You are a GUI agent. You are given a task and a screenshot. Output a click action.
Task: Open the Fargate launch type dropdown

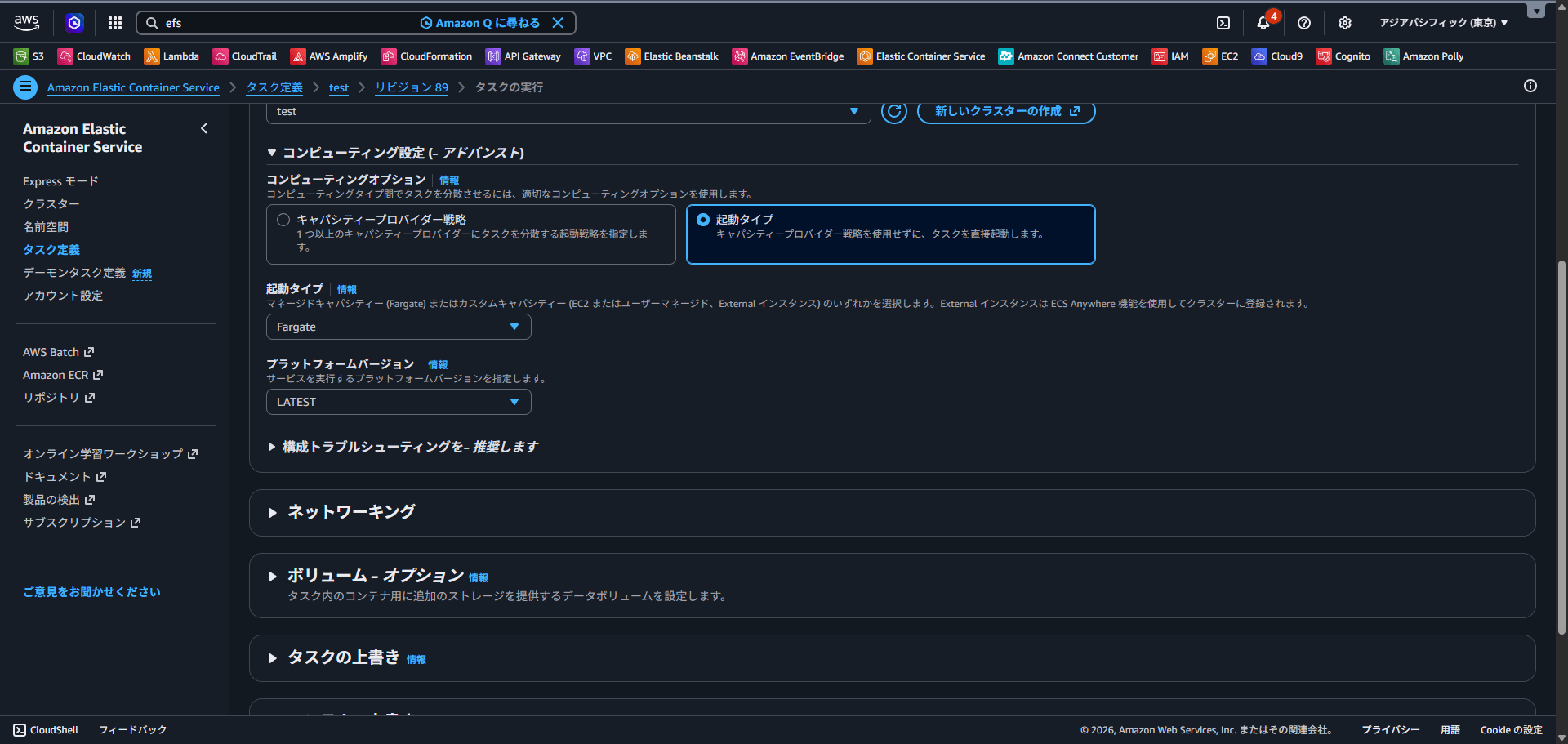tap(399, 327)
